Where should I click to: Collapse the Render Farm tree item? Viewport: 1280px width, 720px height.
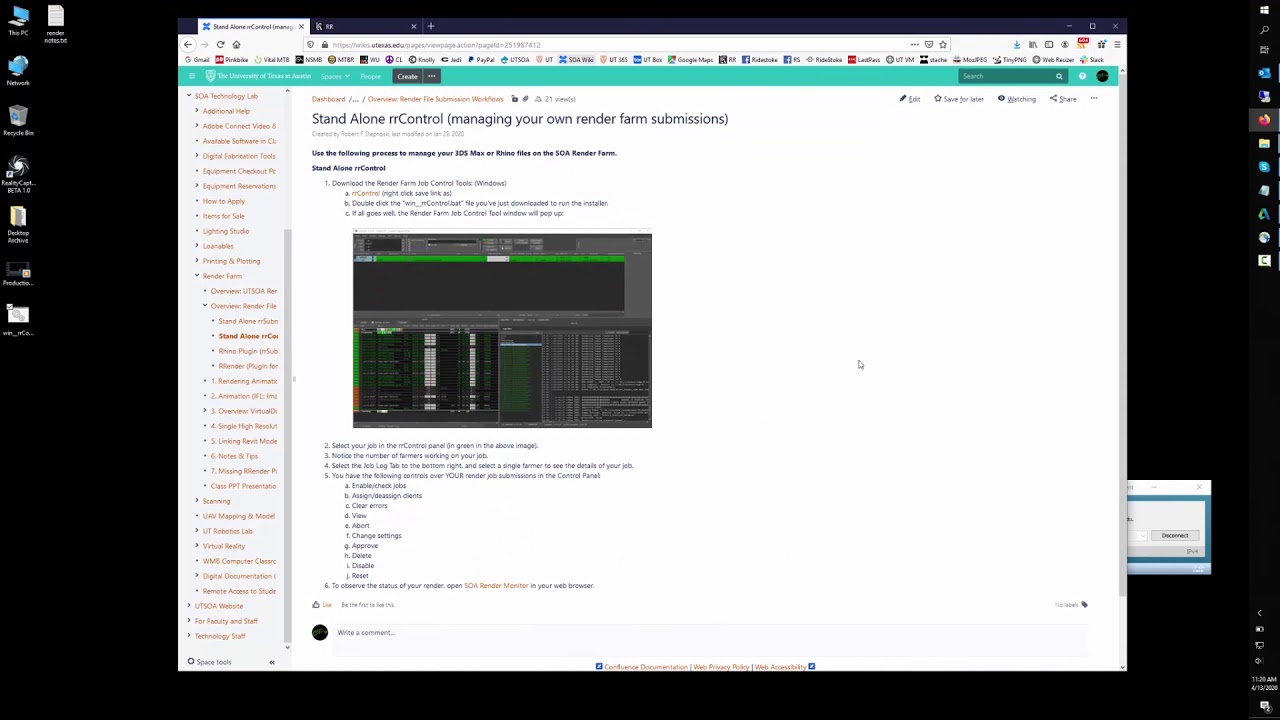(x=197, y=276)
